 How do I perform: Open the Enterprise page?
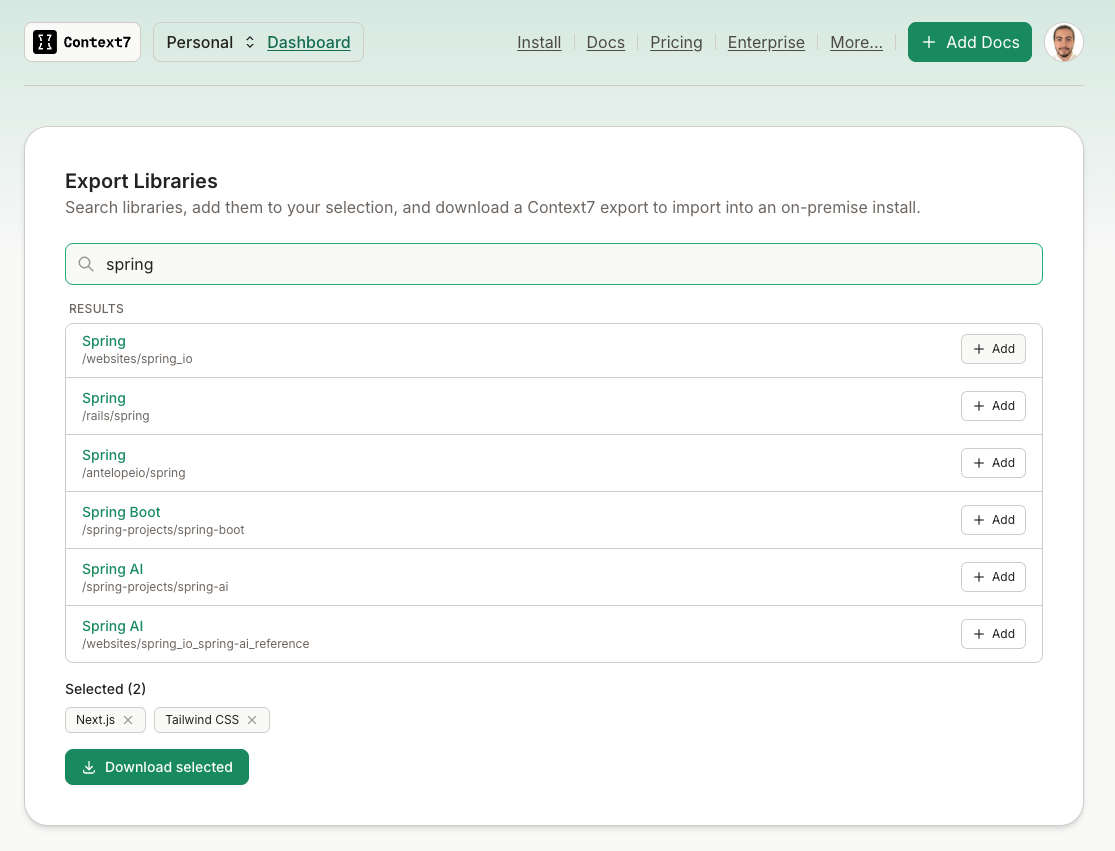766,43
